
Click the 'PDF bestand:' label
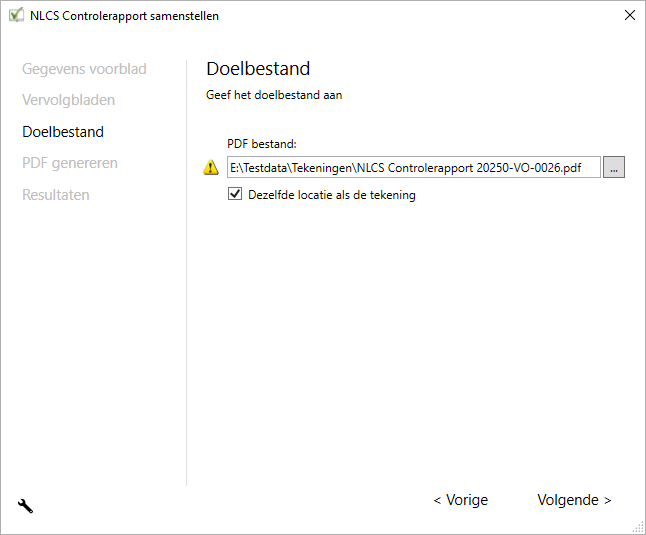pos(262,144)
